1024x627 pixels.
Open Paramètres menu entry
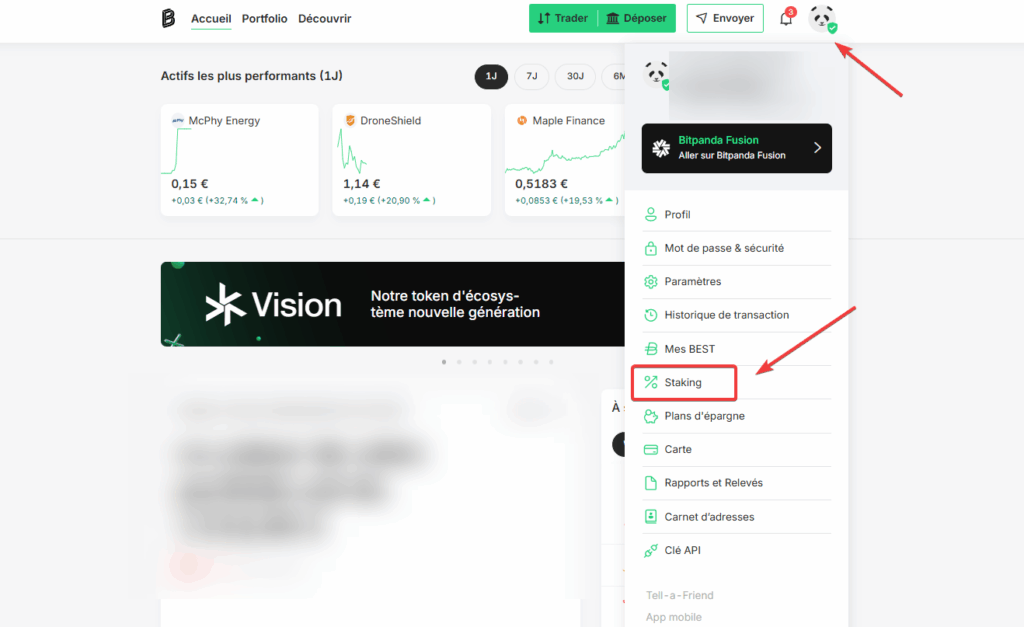(737, 281)
